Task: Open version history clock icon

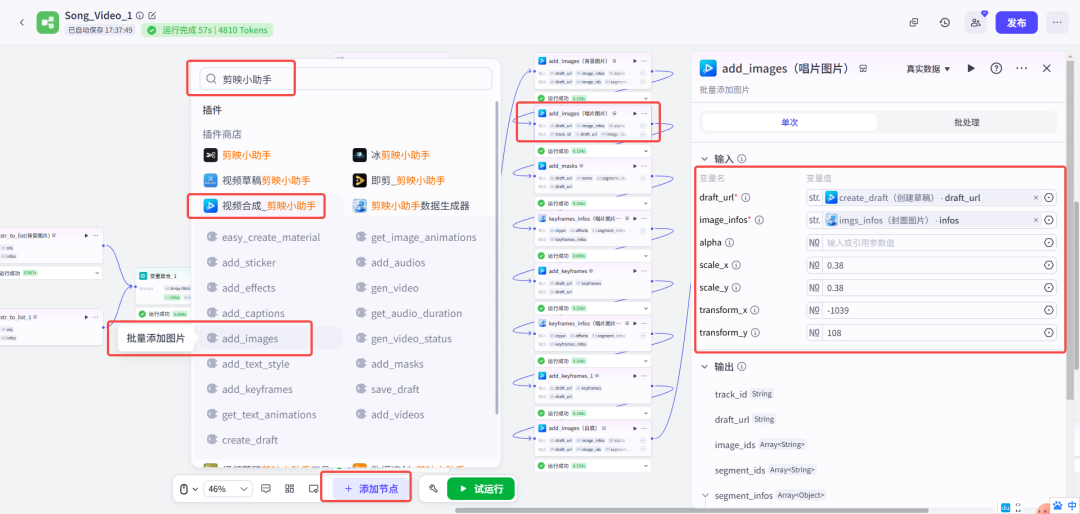Action: click(945, 22)
